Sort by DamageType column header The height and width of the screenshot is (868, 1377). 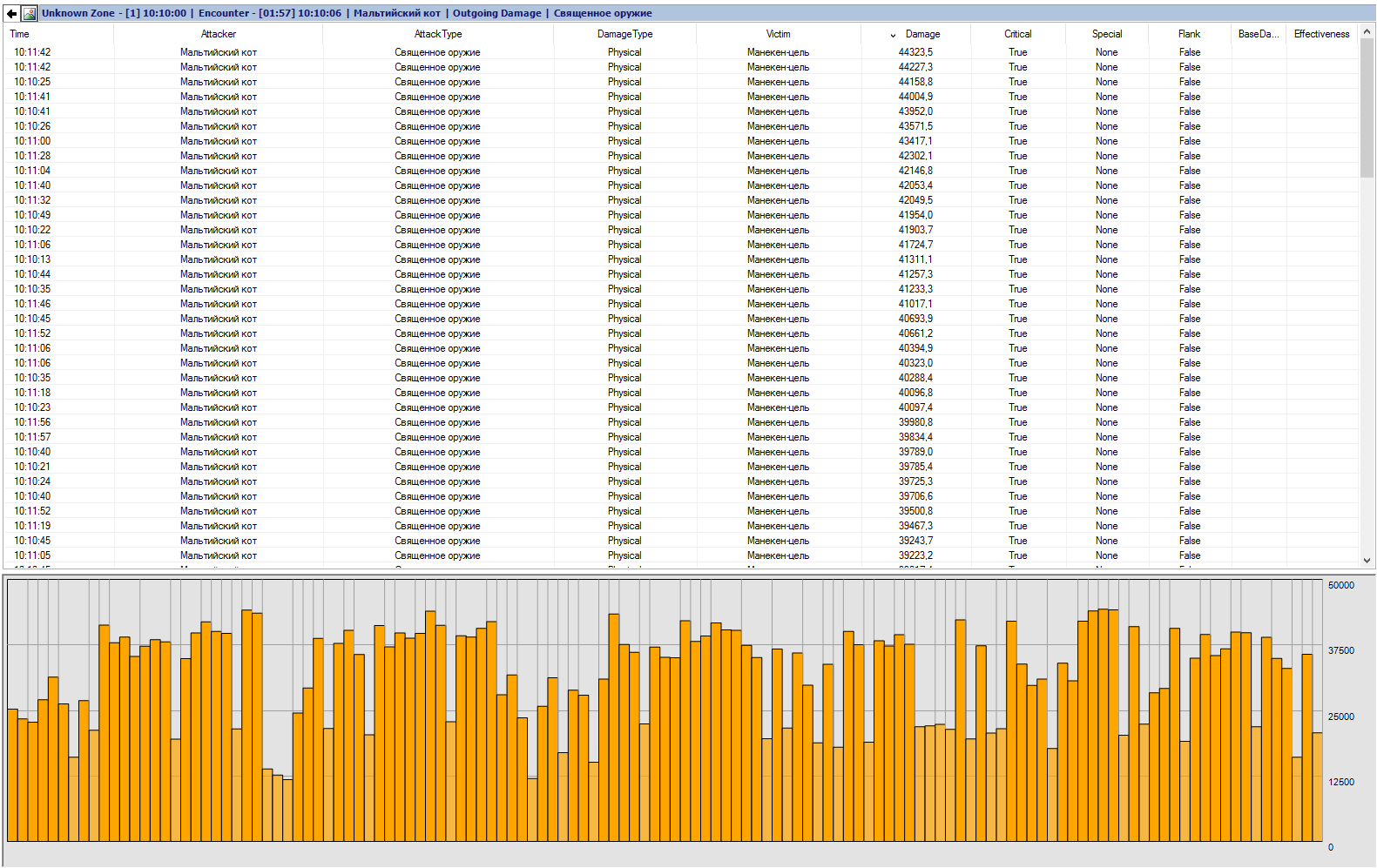click(624, 34)
